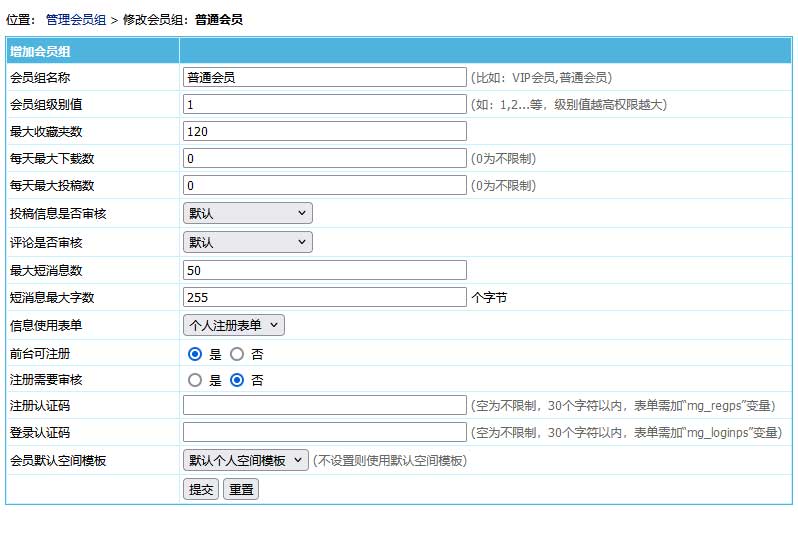Click the 重置 button
This screenshot has height=546, width=798.
241,489
